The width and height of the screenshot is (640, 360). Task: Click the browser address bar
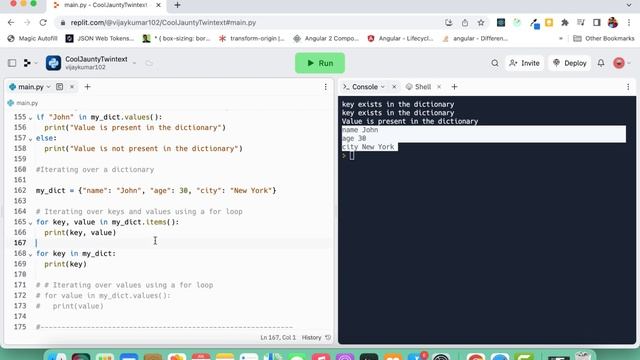253,23
